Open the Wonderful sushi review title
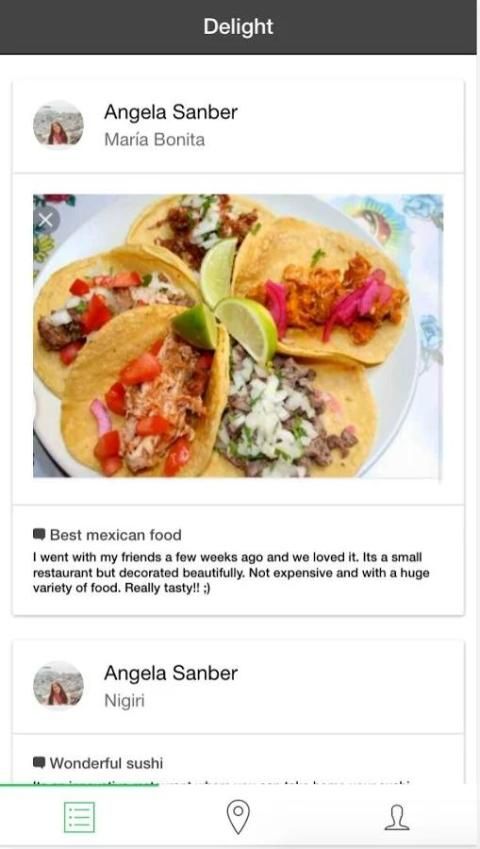 tap(106, 763)
